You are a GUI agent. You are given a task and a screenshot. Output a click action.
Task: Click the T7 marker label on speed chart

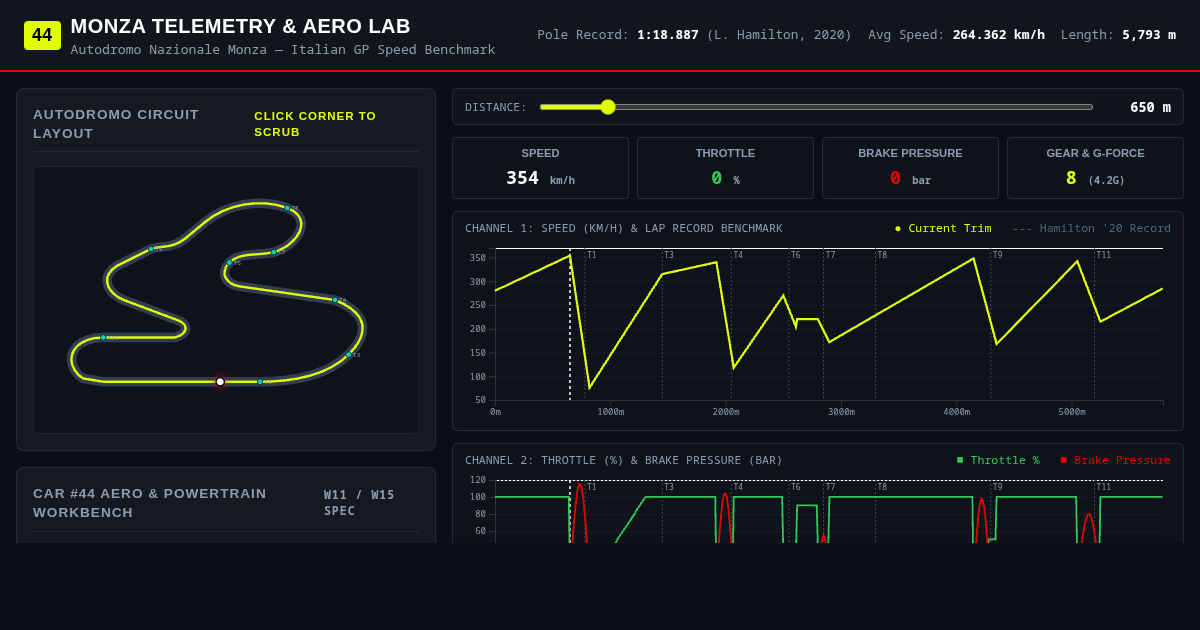pyautogui.click(x=830, y=255)
